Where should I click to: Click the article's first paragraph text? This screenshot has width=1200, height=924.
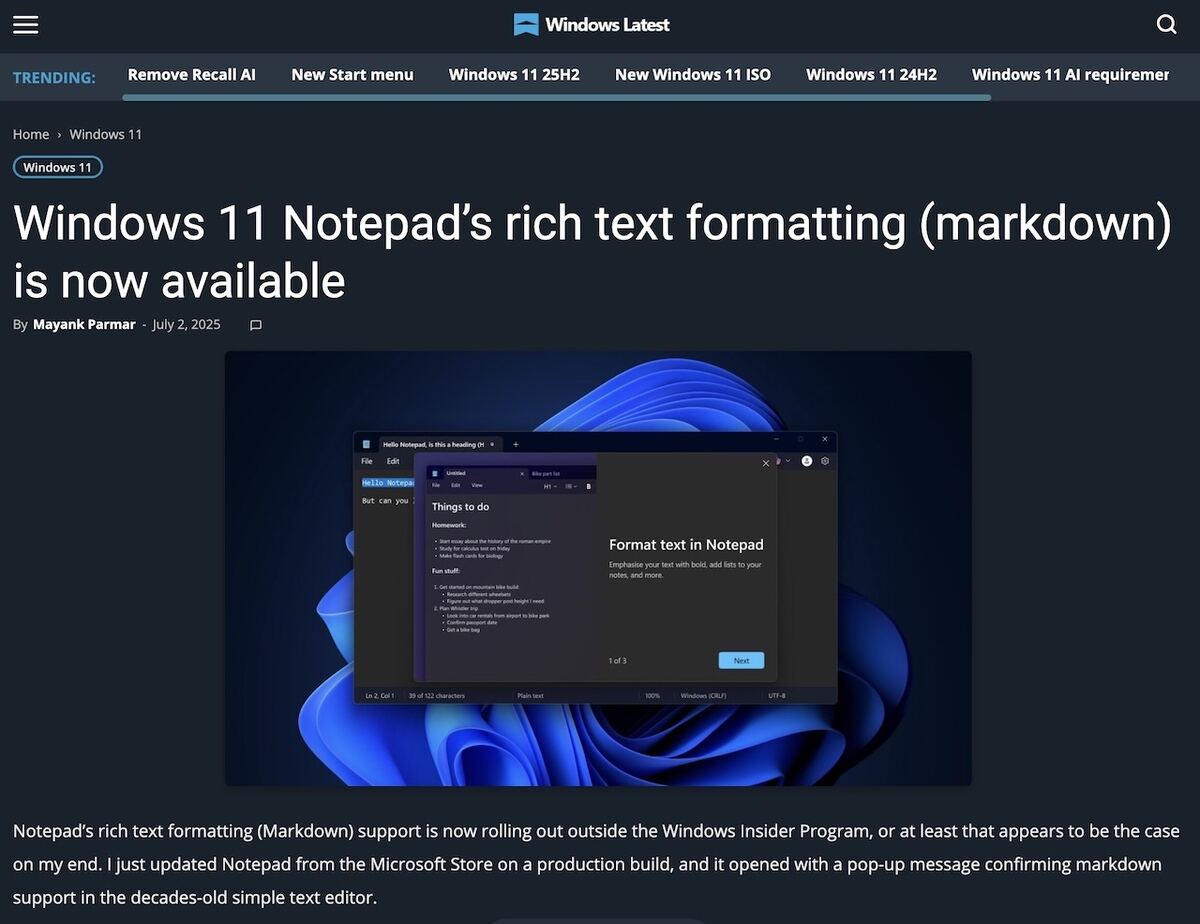pyautogui.click(x=597, y=864)
